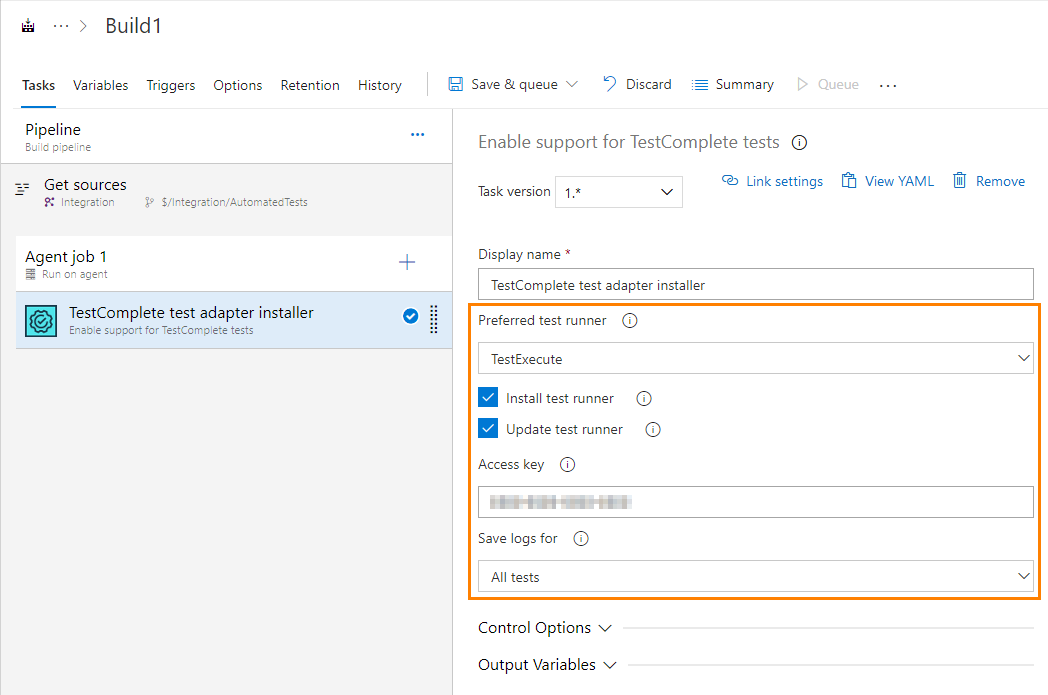Click the branch icon by $/Integration/AutomatedTests
1048x695 pixels.
(150, 202)
